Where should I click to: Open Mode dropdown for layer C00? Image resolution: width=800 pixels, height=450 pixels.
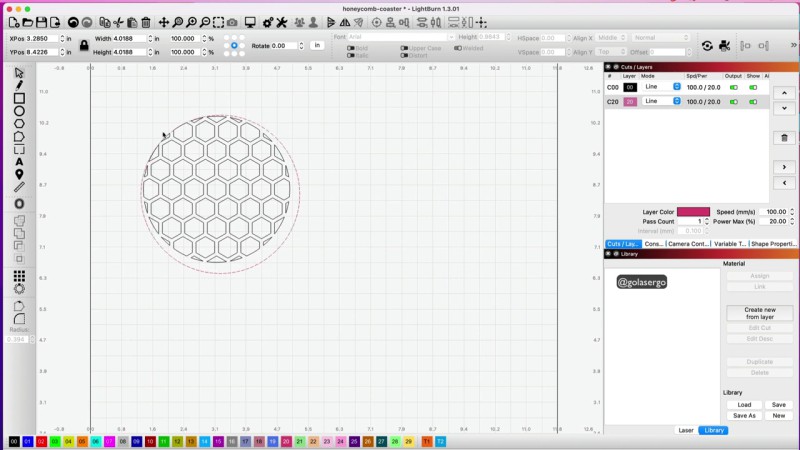(662, 88)
